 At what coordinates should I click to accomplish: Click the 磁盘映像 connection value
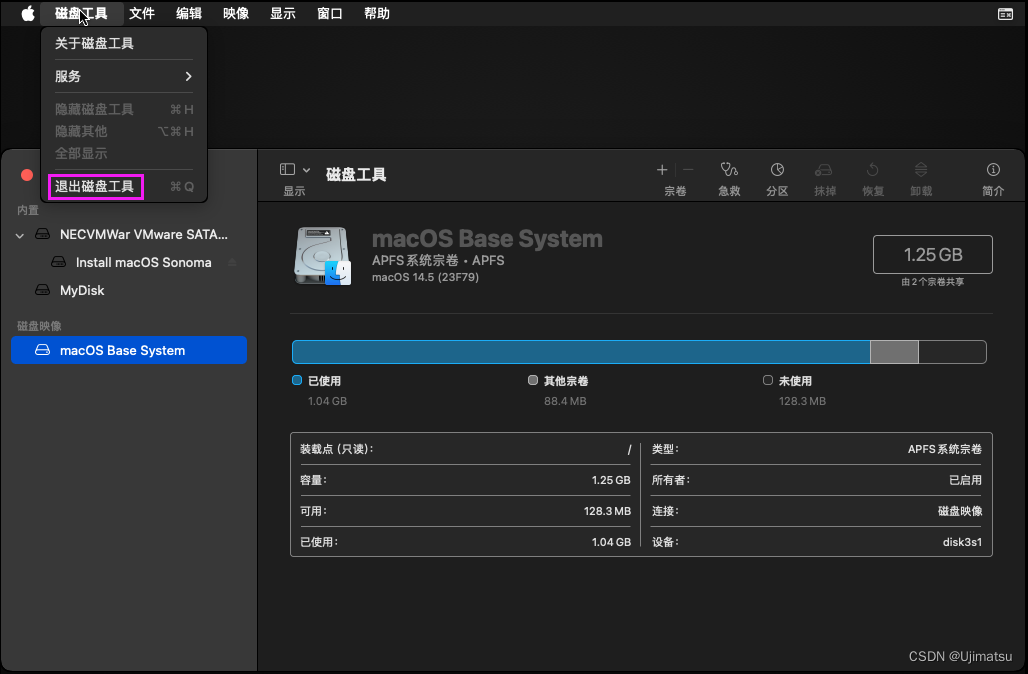pos(960,511)
